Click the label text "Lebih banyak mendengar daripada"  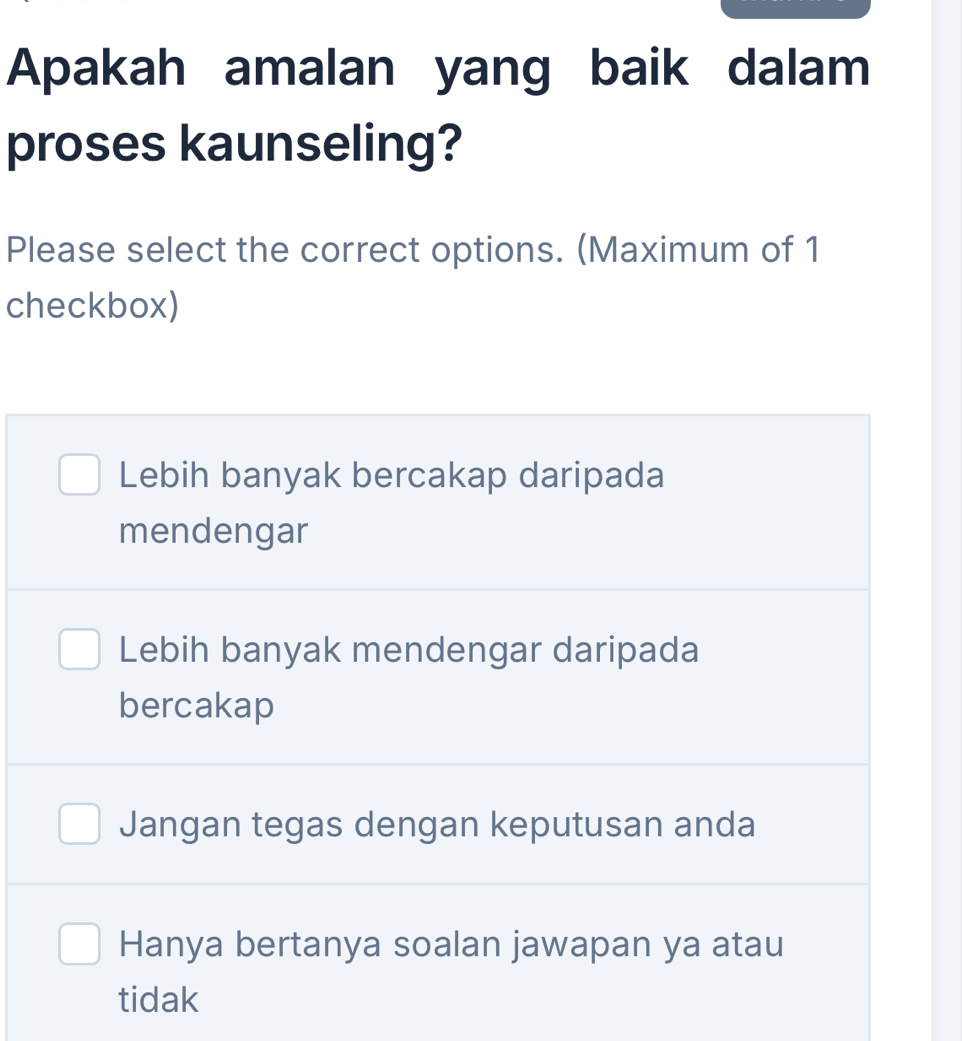tap(408, 650)
